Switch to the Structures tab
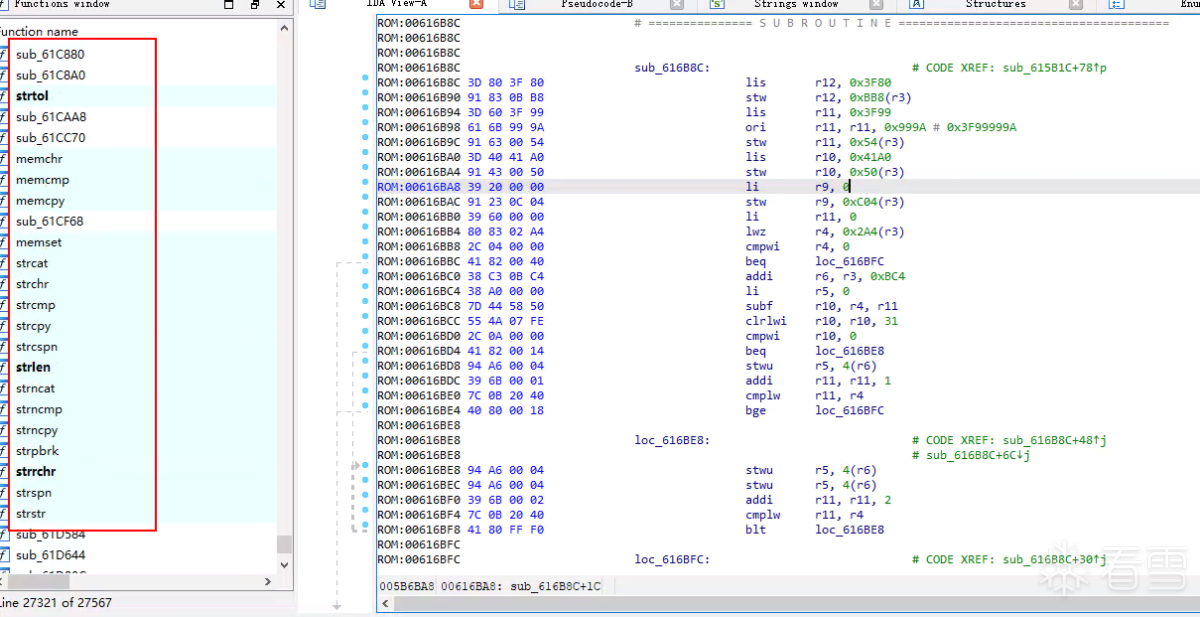Screen dimensions: 1200x617 pyautogui.click(x=995, y=4)
